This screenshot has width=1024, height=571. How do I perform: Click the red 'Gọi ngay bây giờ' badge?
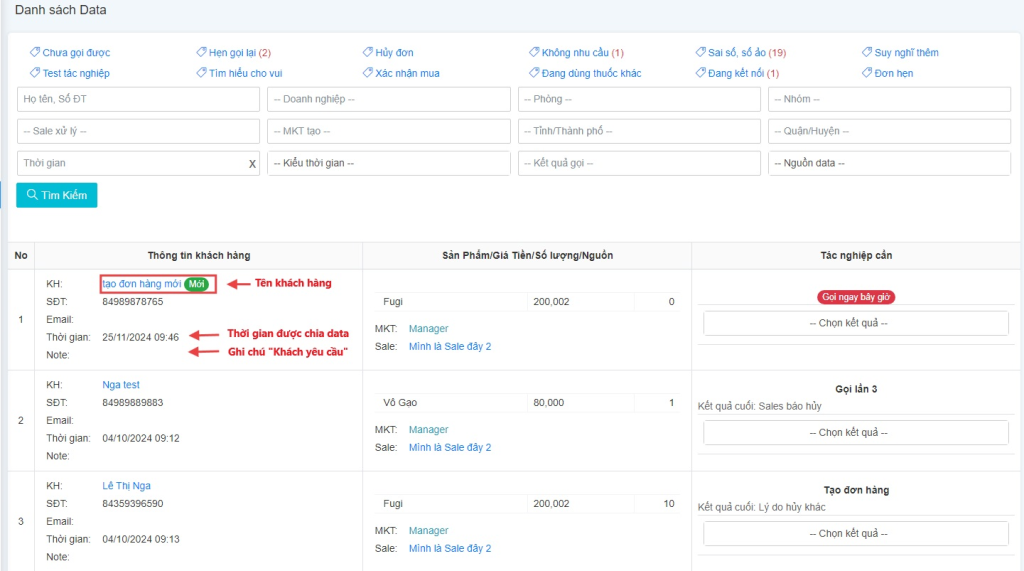tap(856, 297)
